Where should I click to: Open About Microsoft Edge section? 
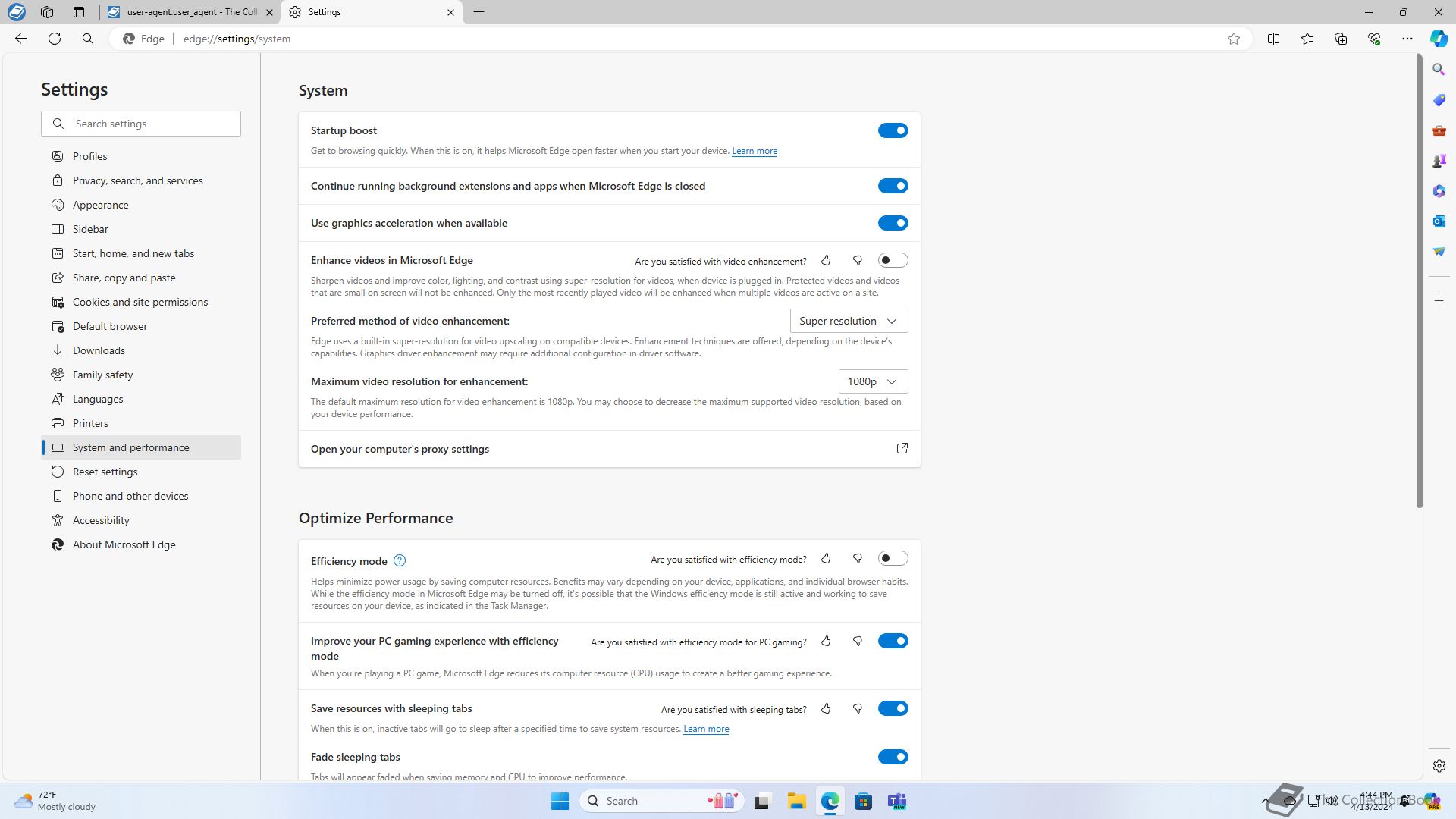141,544
